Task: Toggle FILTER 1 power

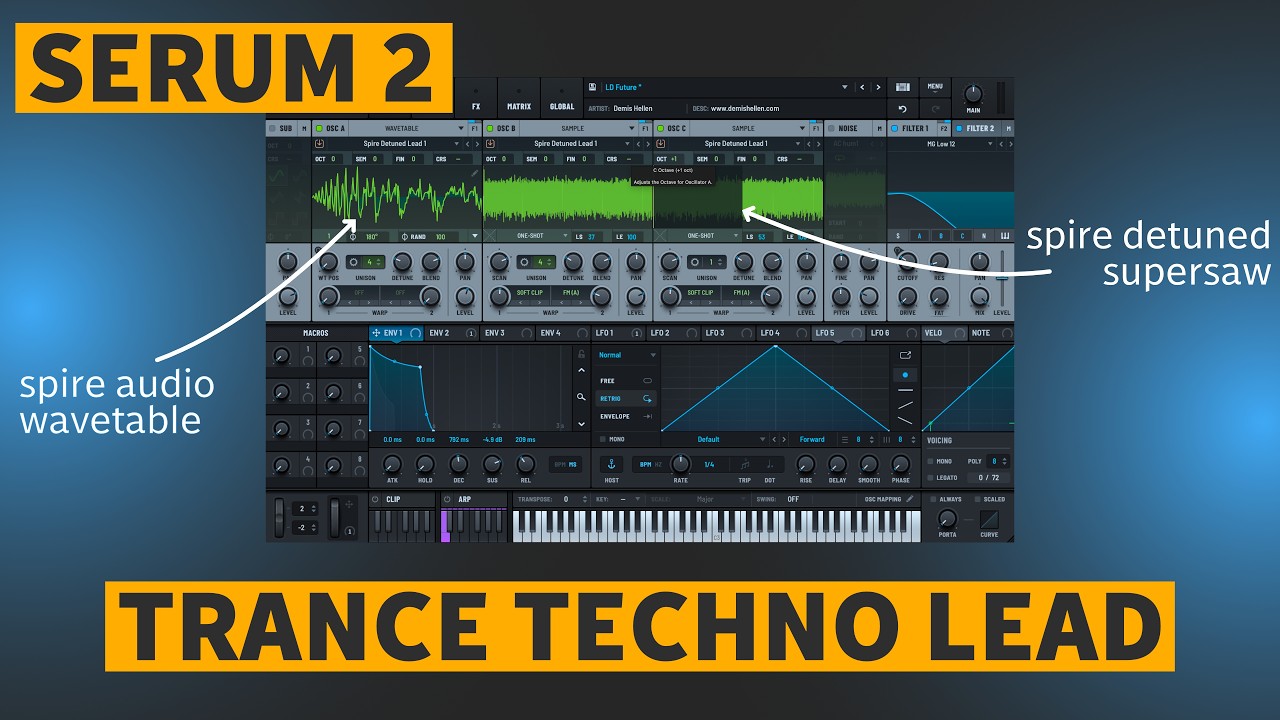Action: click(x=894, y=128)
